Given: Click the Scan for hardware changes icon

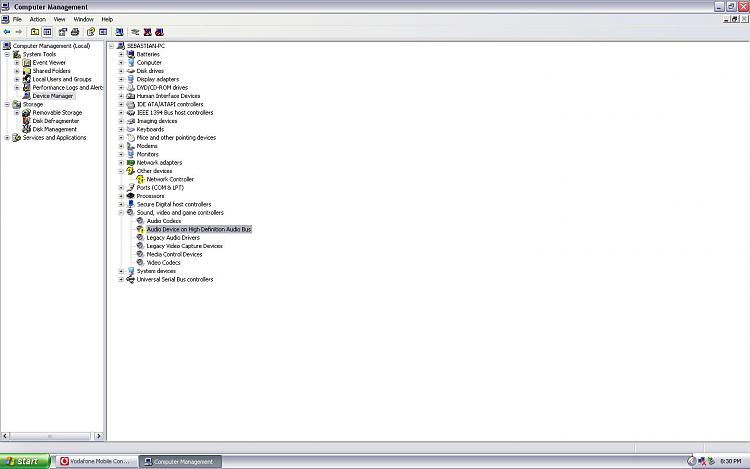Looking at the screenshot, I should [x=120, y=32].
